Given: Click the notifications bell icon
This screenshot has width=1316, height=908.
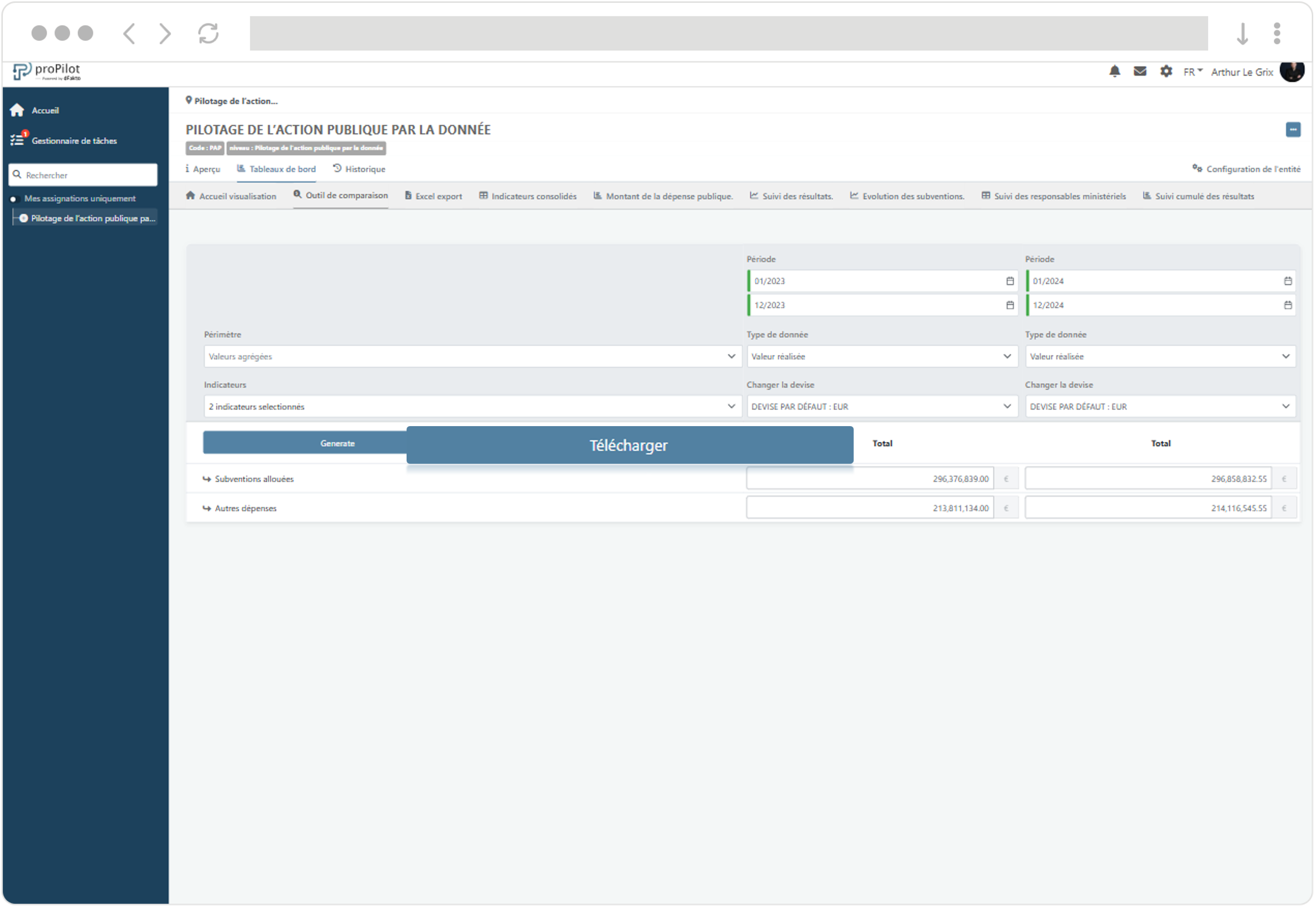Looking at the screenshot, I should tap(1114, 71).
